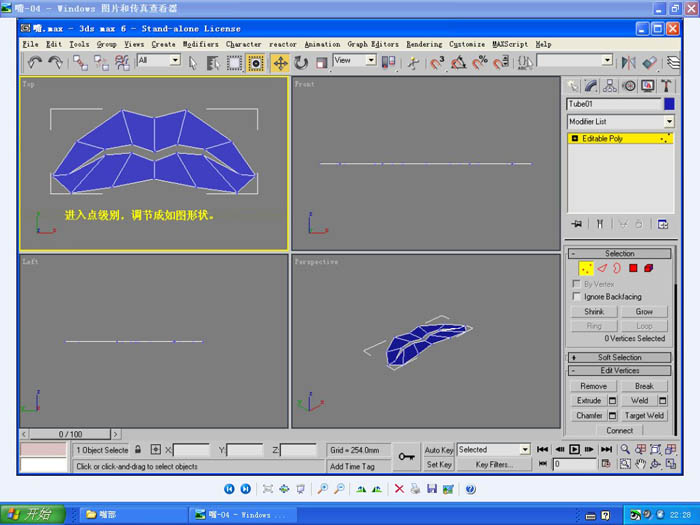Image resolution: width=700 pixels, height=525 pixels.
Task: Click the Target Weld button
Action: tap(644, 415)
